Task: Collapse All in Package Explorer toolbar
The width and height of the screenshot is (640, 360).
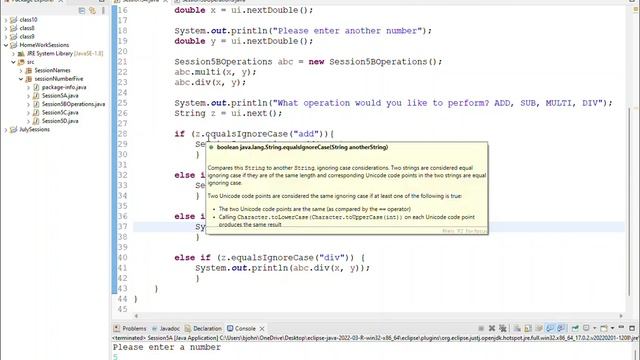Action: (82, 11)
